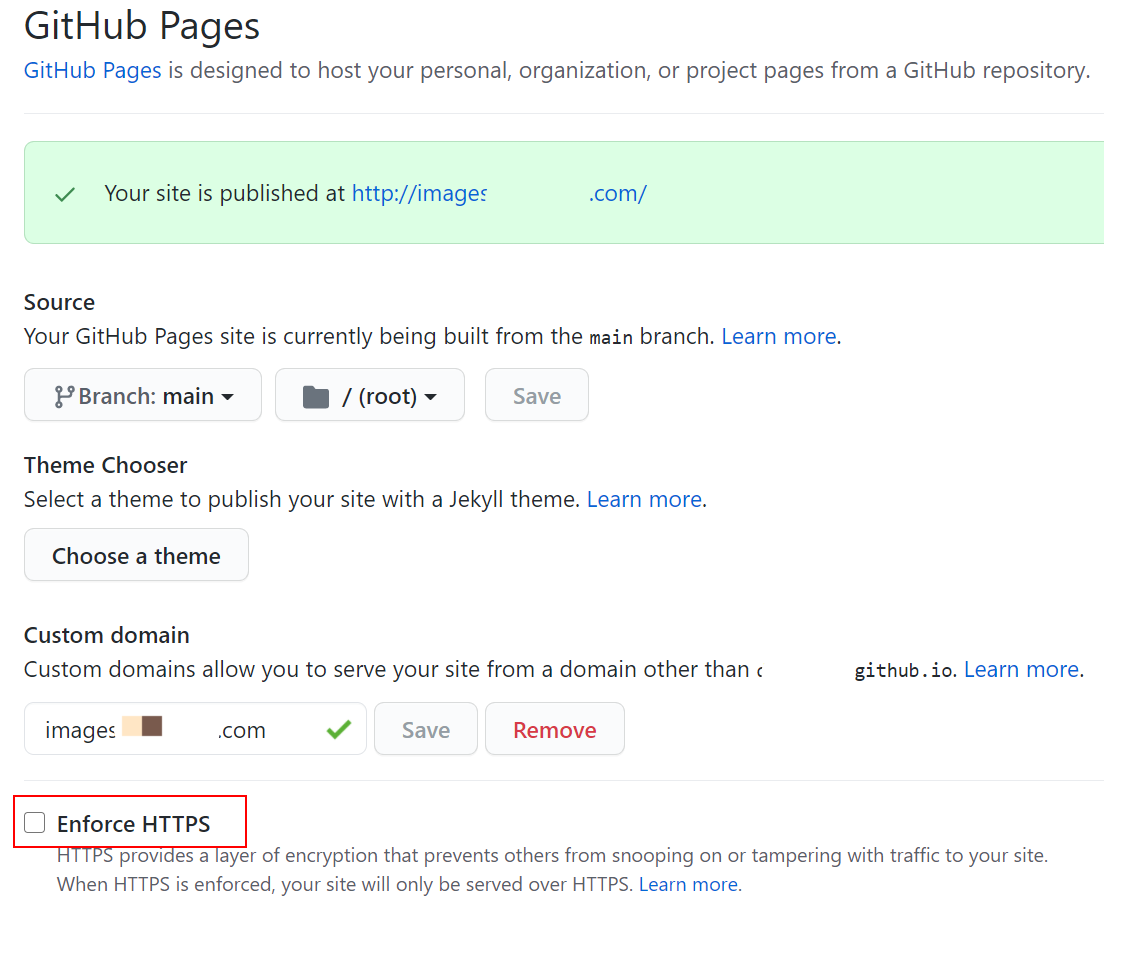
Task: Click Choose a theme button
Action: pos(137,555)
